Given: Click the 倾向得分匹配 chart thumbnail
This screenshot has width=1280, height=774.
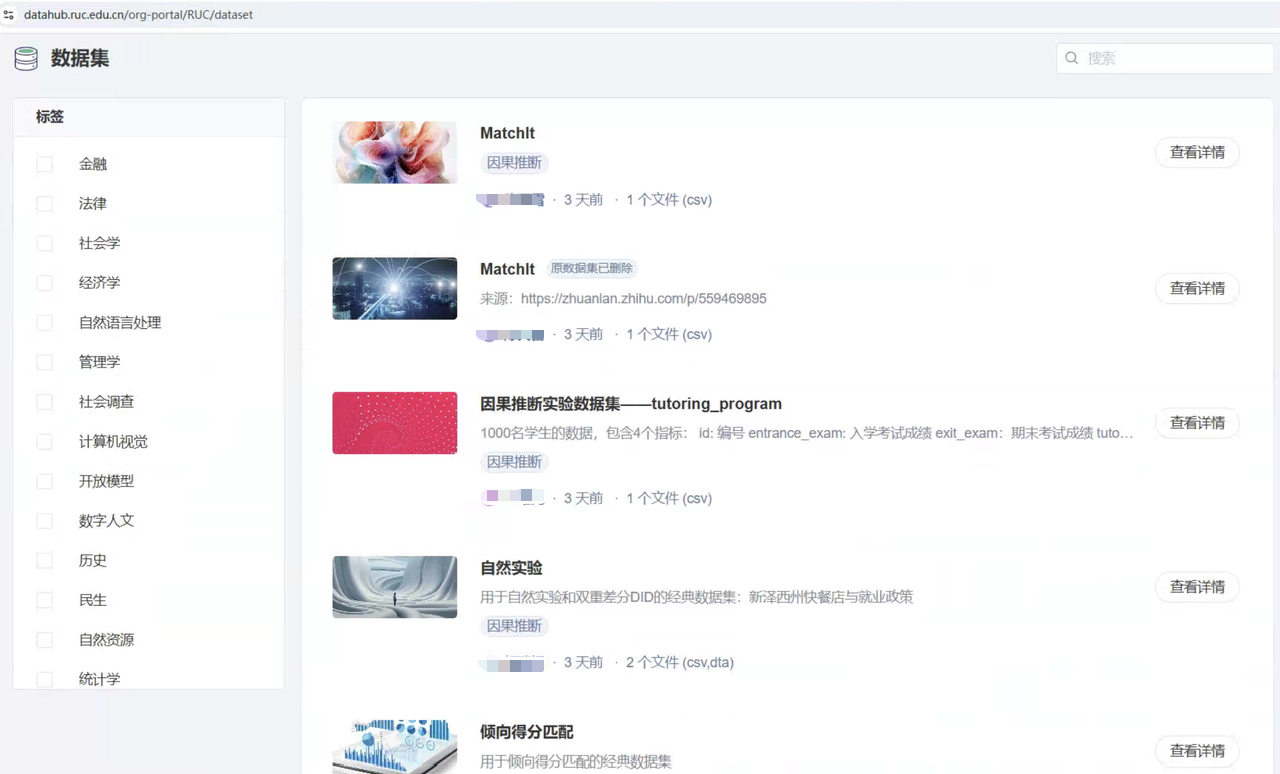Looking at the screenshot, I should (x=394, y=746).
